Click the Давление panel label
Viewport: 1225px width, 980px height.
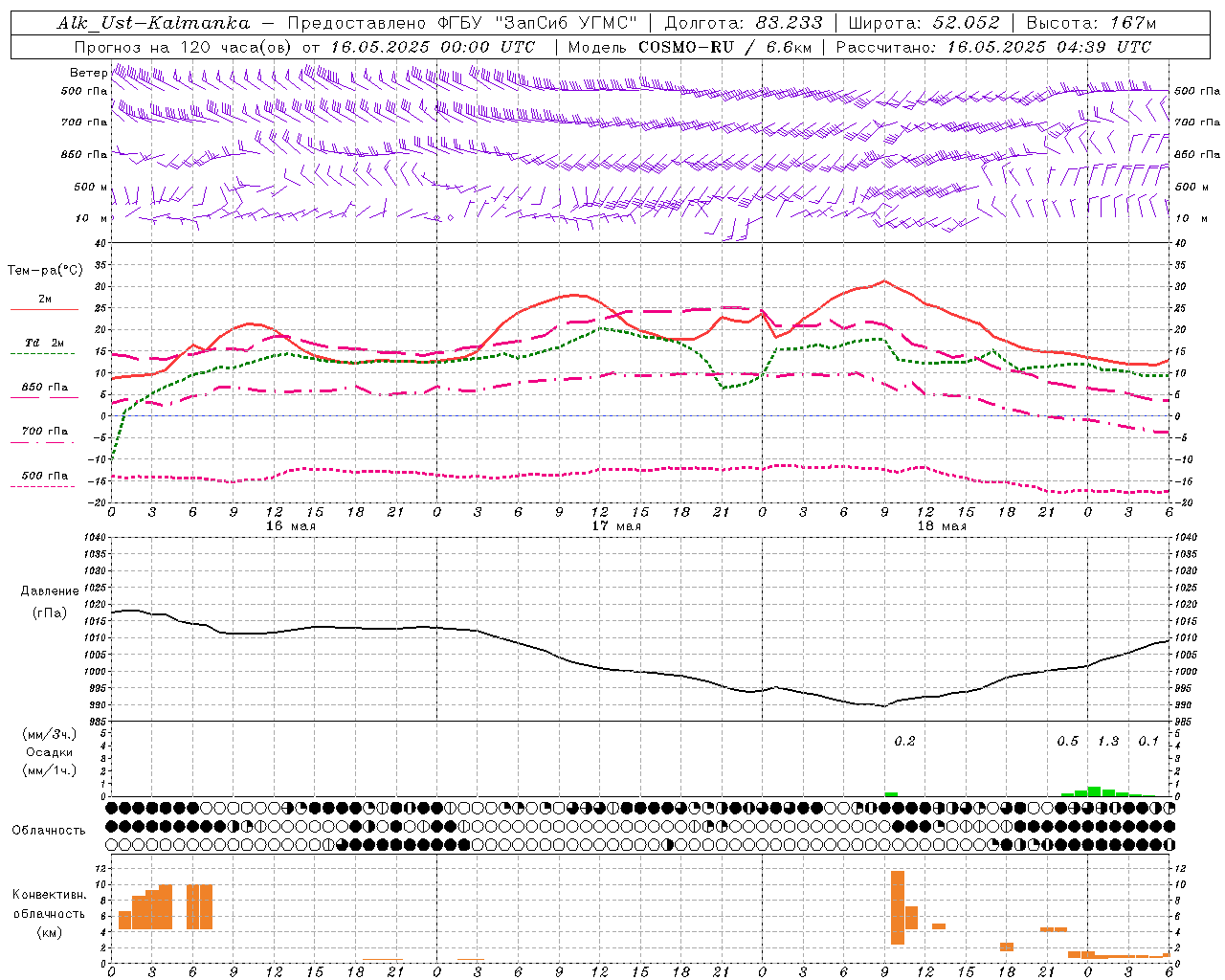pos(50,591)
